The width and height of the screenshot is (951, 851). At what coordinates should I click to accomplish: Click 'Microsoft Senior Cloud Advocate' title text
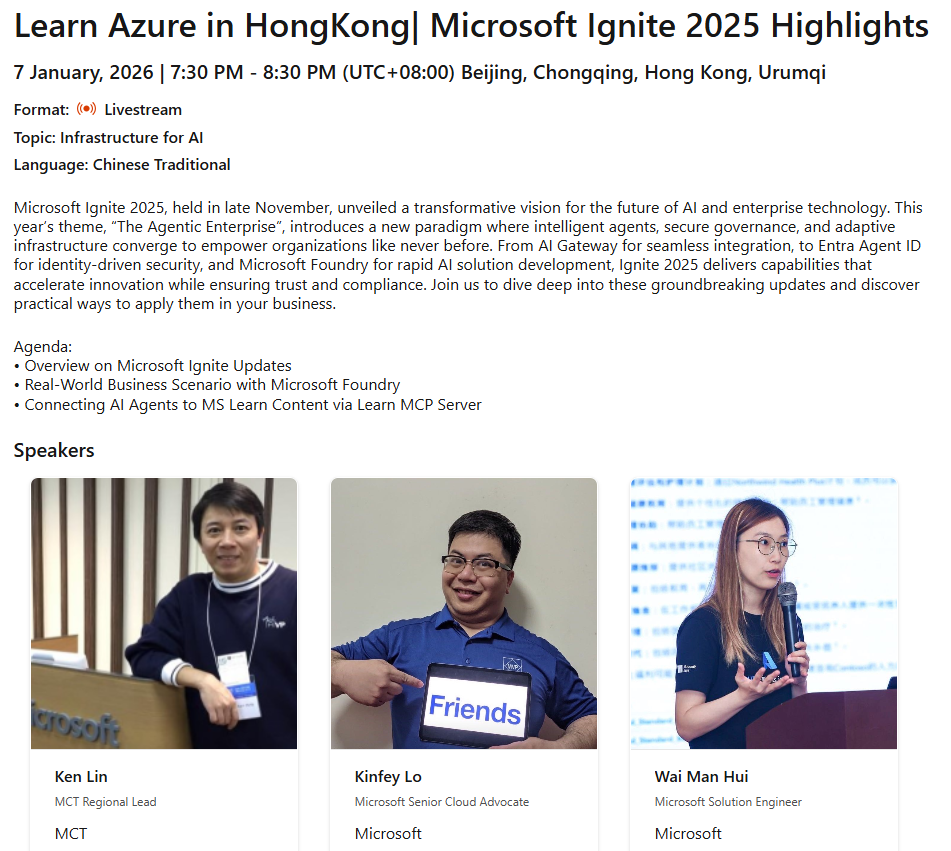(442, 802)
